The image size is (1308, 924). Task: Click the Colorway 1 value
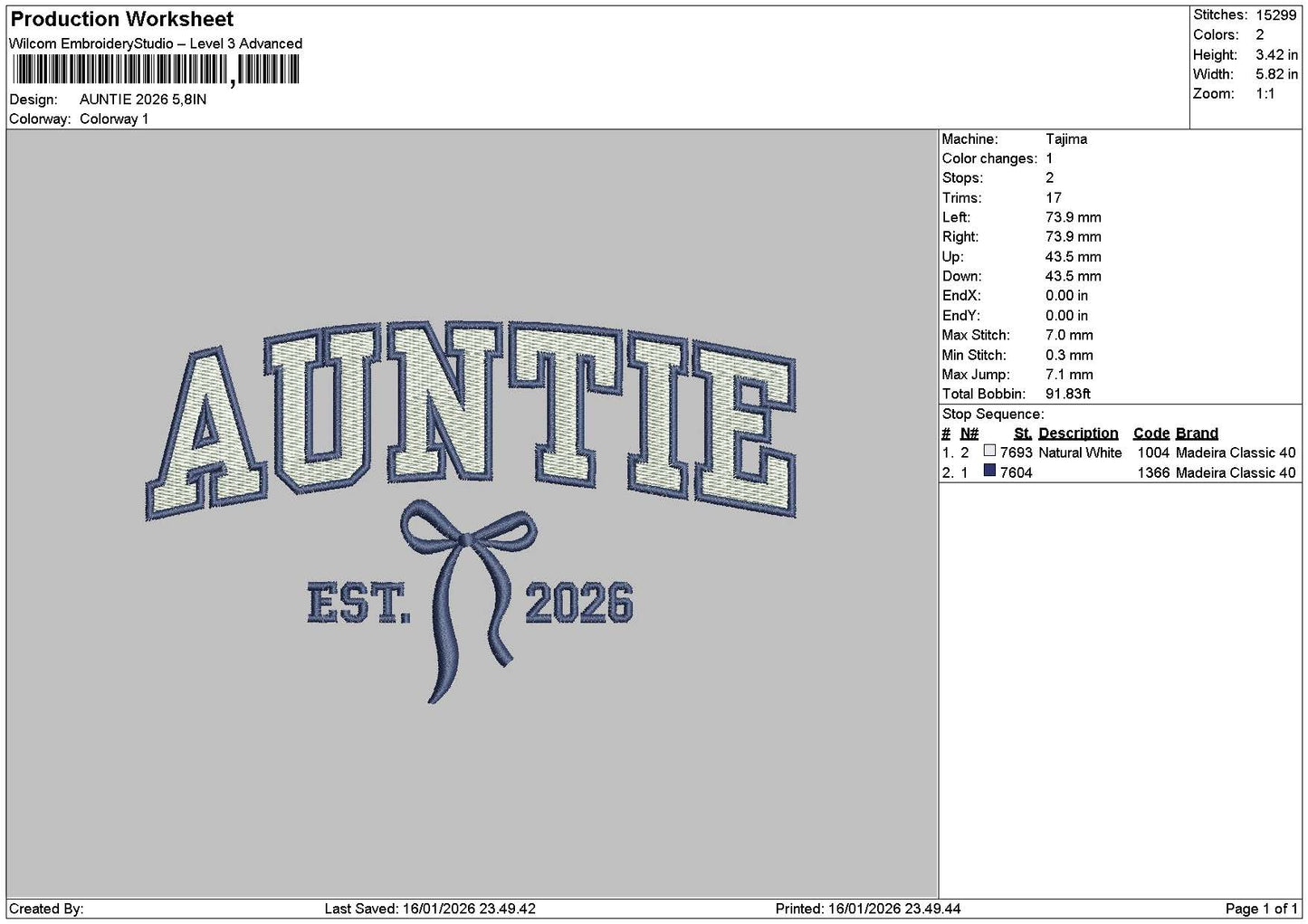114,119
